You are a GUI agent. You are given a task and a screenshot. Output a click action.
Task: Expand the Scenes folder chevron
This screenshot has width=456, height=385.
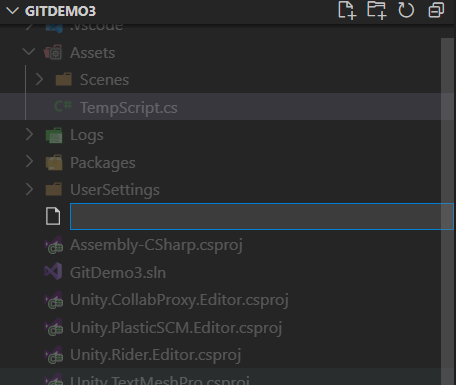click(x=39, y=79)
